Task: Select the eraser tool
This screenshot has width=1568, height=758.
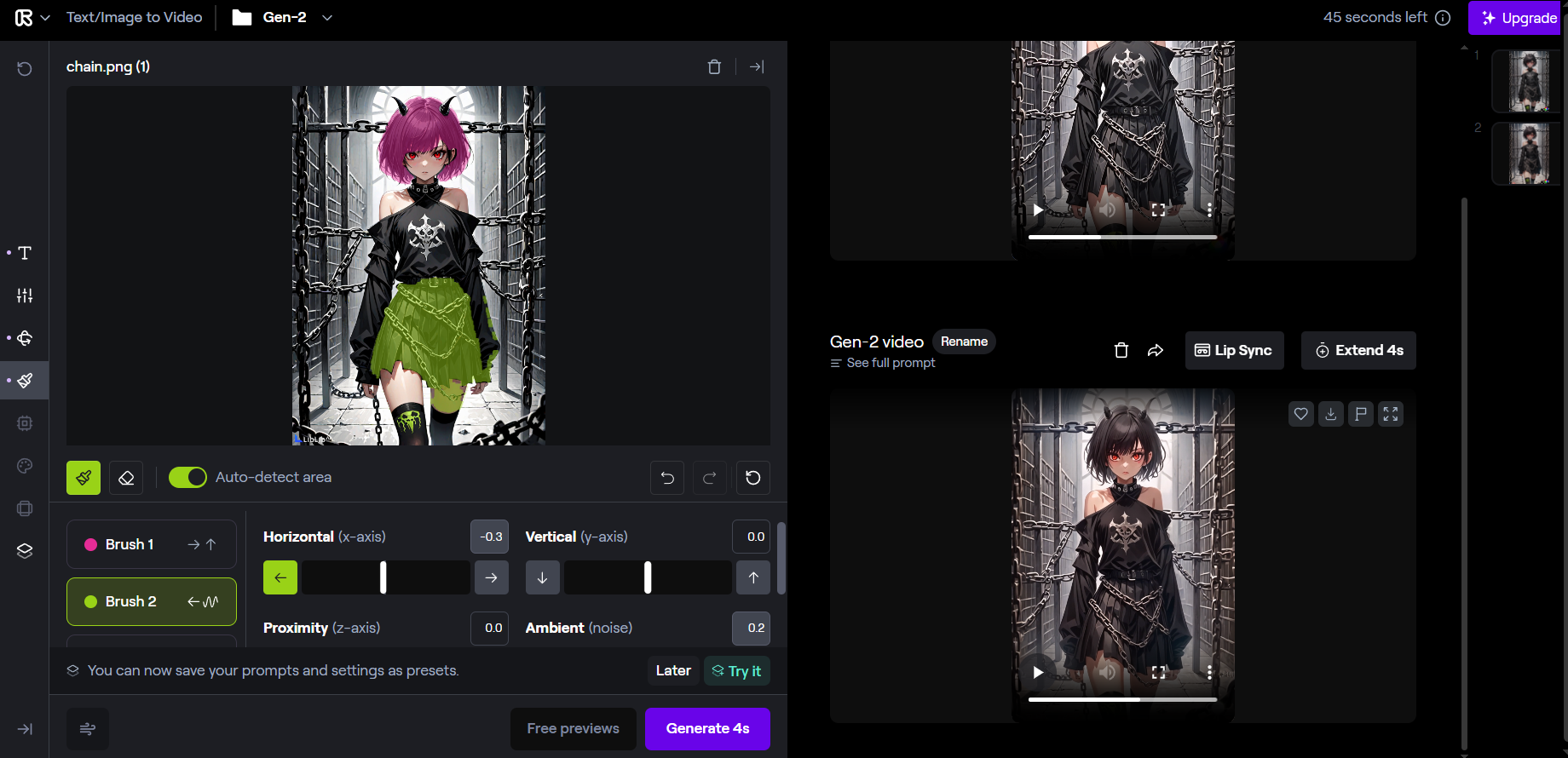Action: tap(126, 478)
